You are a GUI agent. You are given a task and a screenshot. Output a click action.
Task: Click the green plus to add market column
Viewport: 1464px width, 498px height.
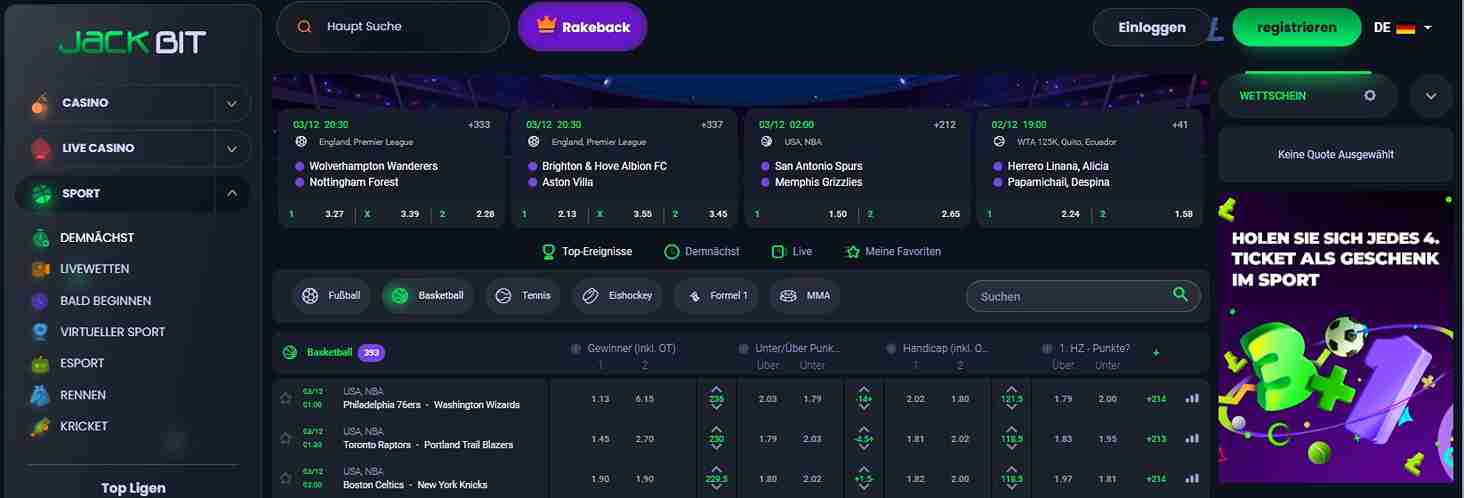[x=1157, y=353]
